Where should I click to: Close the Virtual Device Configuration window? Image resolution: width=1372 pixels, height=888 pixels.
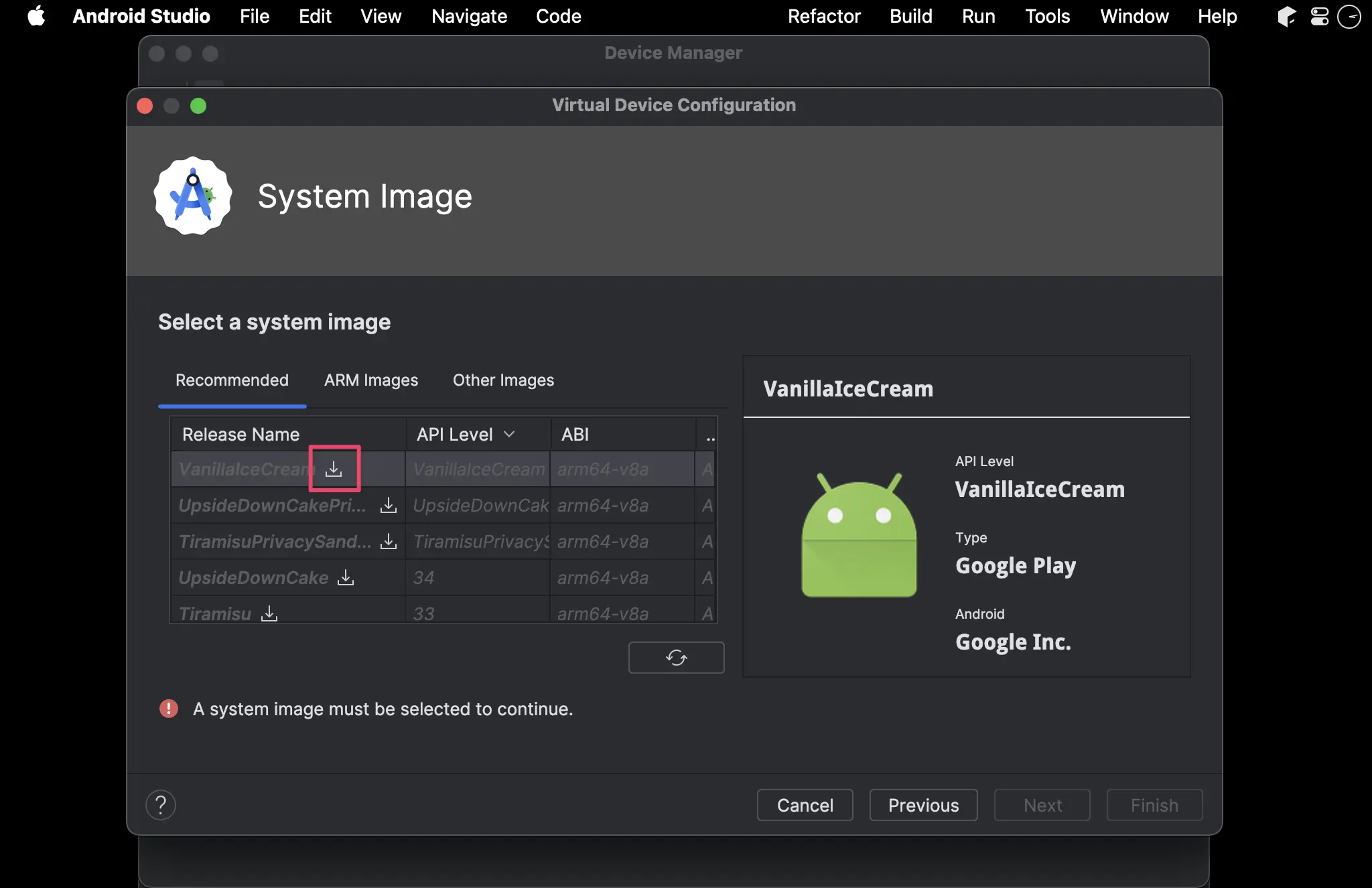[x=145, y=106]
